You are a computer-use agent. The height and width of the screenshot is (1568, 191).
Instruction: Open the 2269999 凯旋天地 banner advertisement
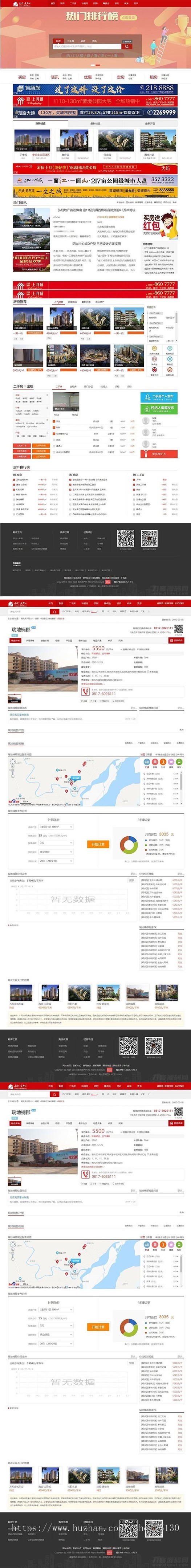tap(95, 113)
